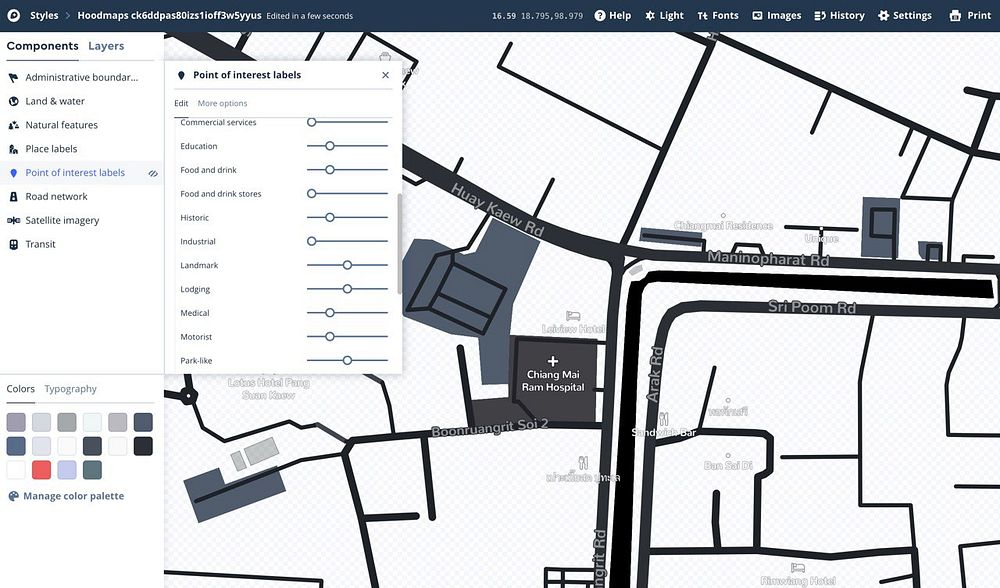Switch to Light mode toggle

tap(664, 15)
